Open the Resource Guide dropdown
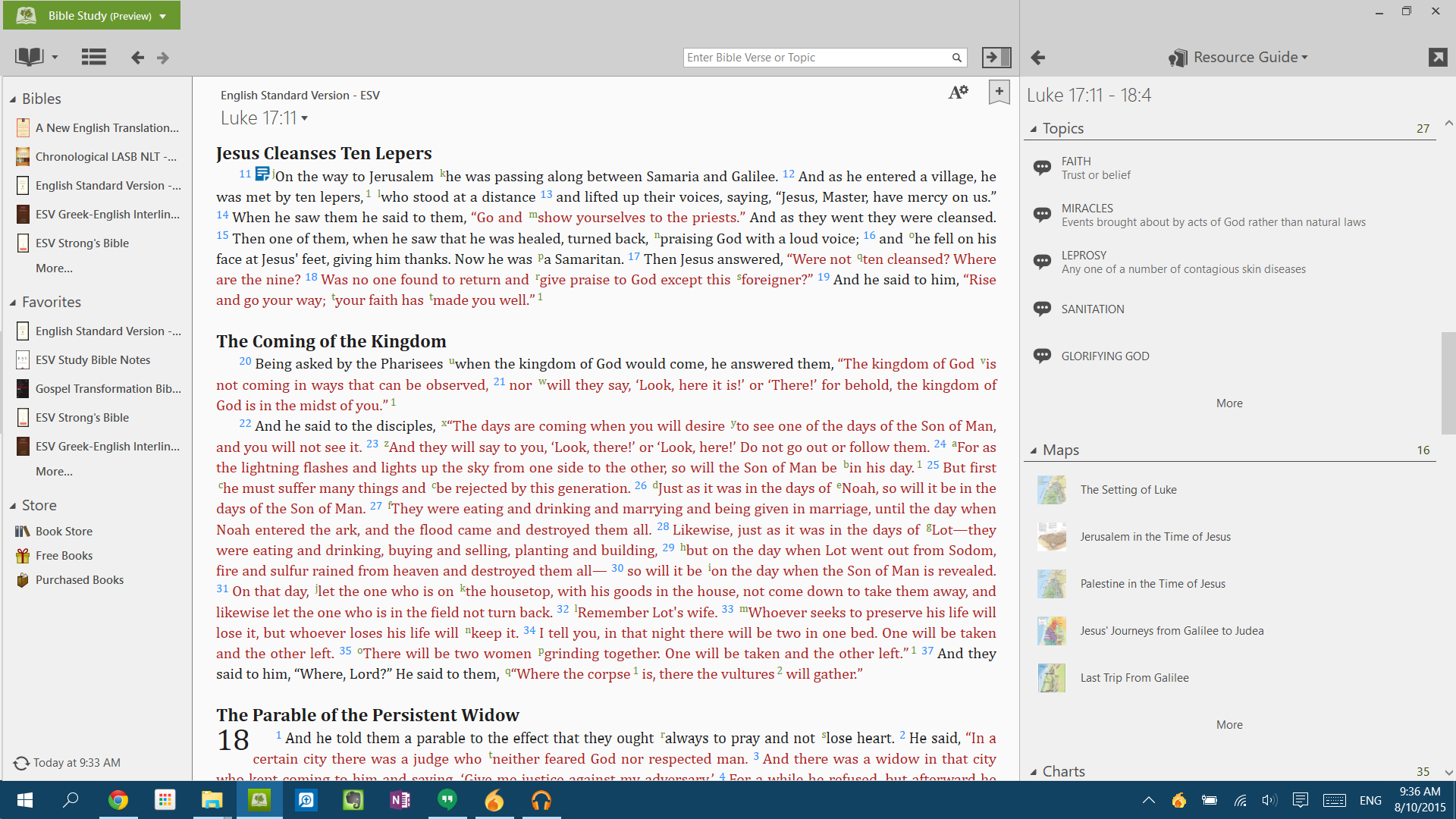The height and width of the screenshot is (819, 1456). [x=1304, y=58]
